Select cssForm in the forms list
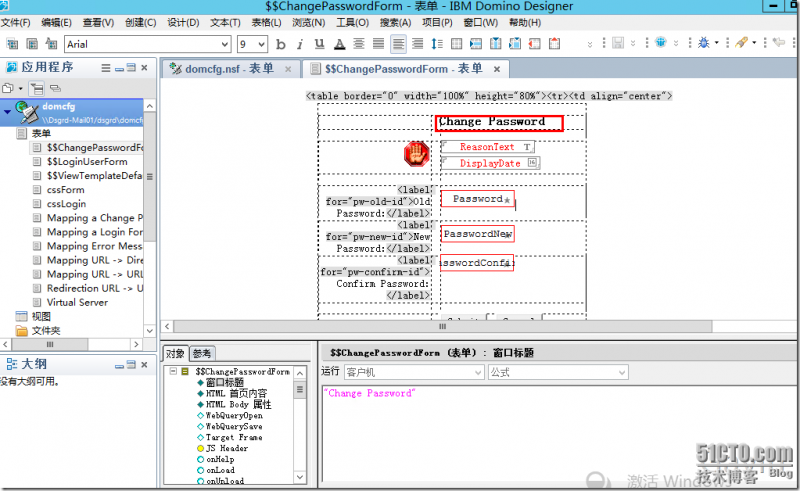Viewport: 800px width, 491px height. point(66,190)
